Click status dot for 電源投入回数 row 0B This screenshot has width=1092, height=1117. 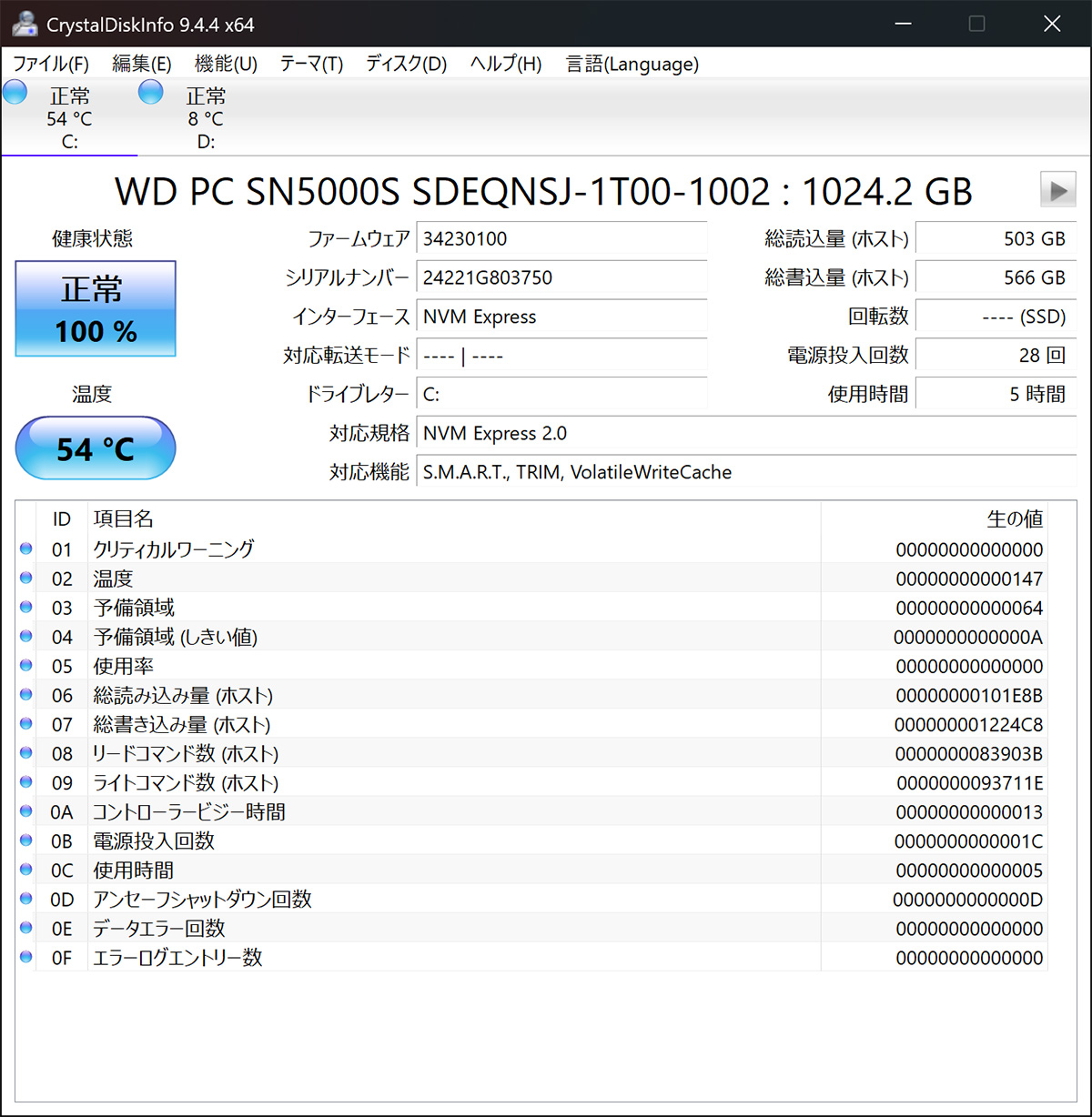click(26, 840)
